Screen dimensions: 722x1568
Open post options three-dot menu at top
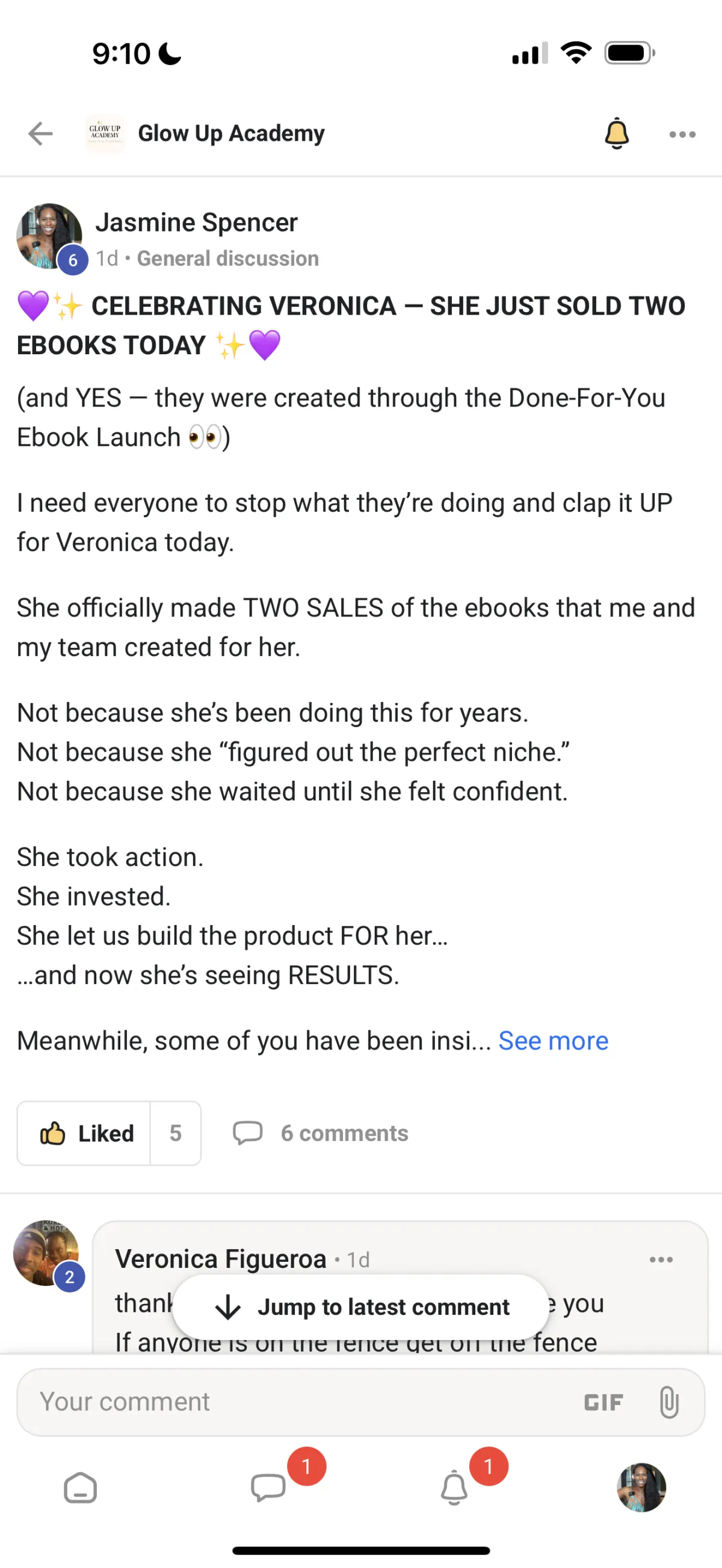tap(682, 135)
